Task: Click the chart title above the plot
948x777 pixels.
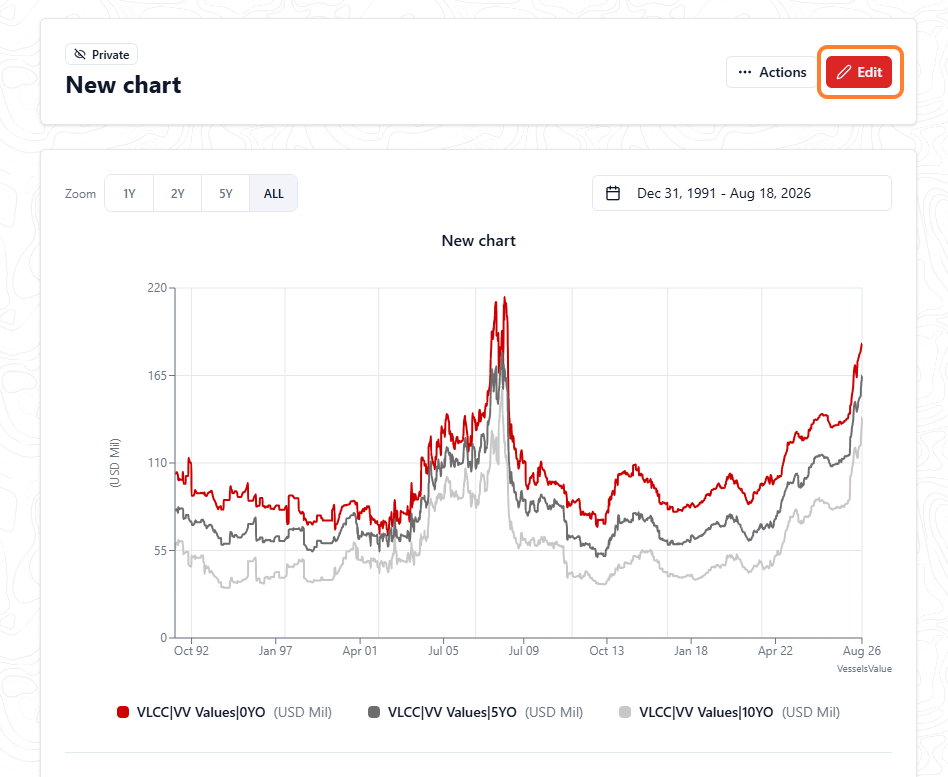Action: point(479,241)
